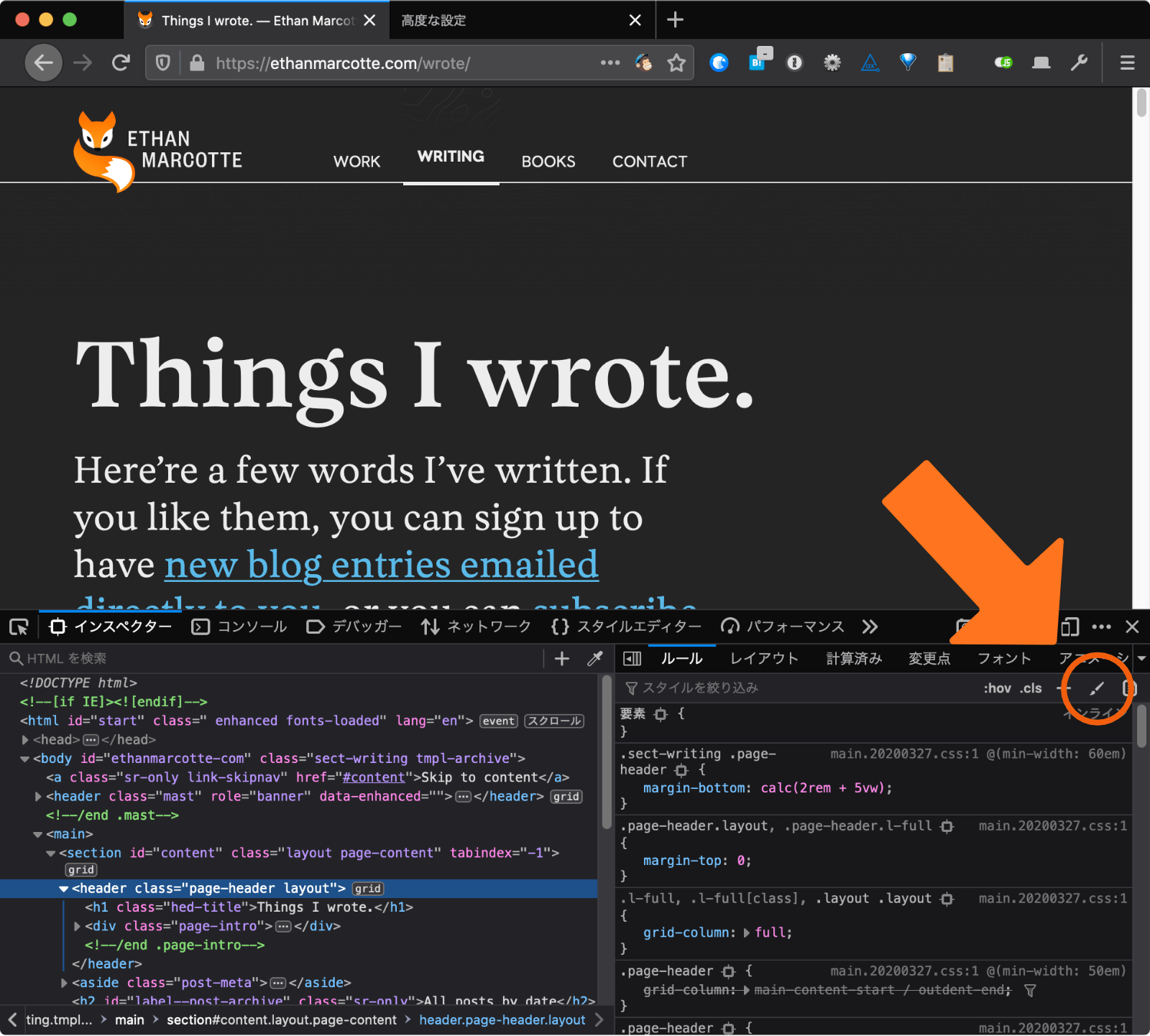Collapse the main element node
Viewport: 1150px width, 1036px height.
point(38,834)
